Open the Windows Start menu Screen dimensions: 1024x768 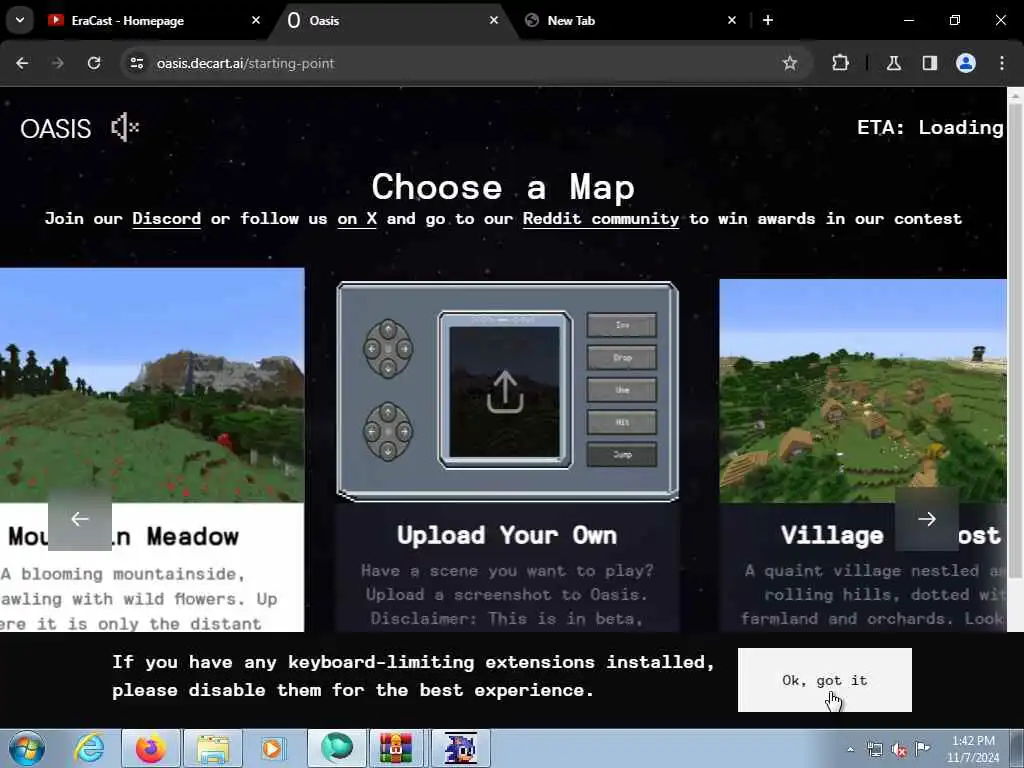(x=27, y=748)
